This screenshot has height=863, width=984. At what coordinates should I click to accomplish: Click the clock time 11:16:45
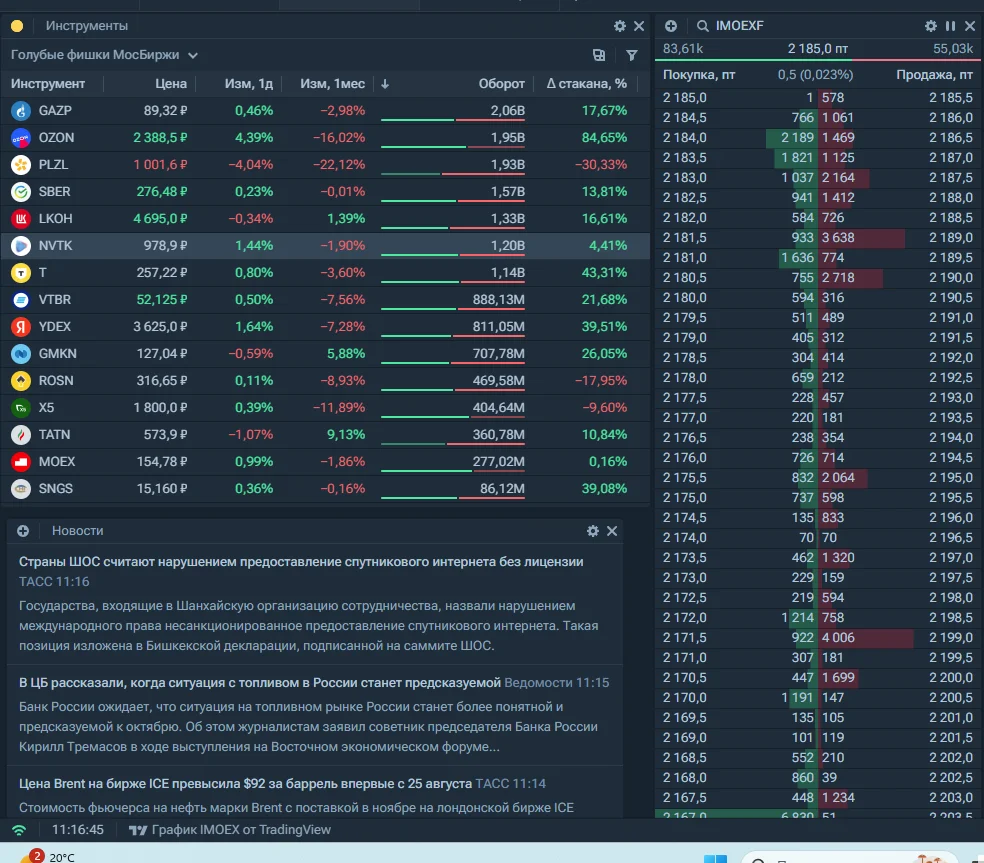(77, 830)
